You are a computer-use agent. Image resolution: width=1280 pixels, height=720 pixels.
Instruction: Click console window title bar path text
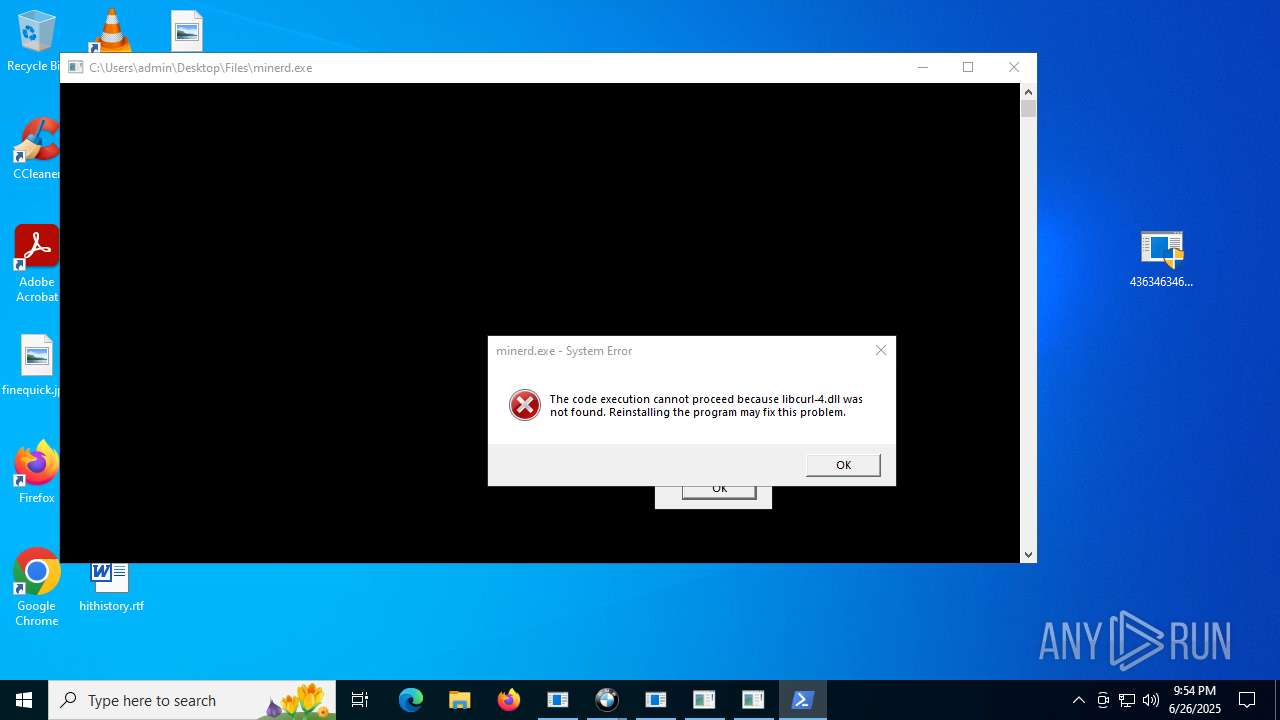pyautogui.click(x=200, y=68)
